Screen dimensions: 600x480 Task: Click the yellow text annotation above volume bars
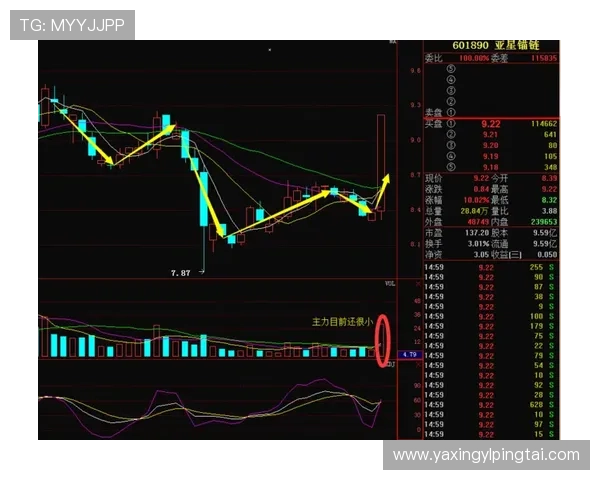[341, 321]
